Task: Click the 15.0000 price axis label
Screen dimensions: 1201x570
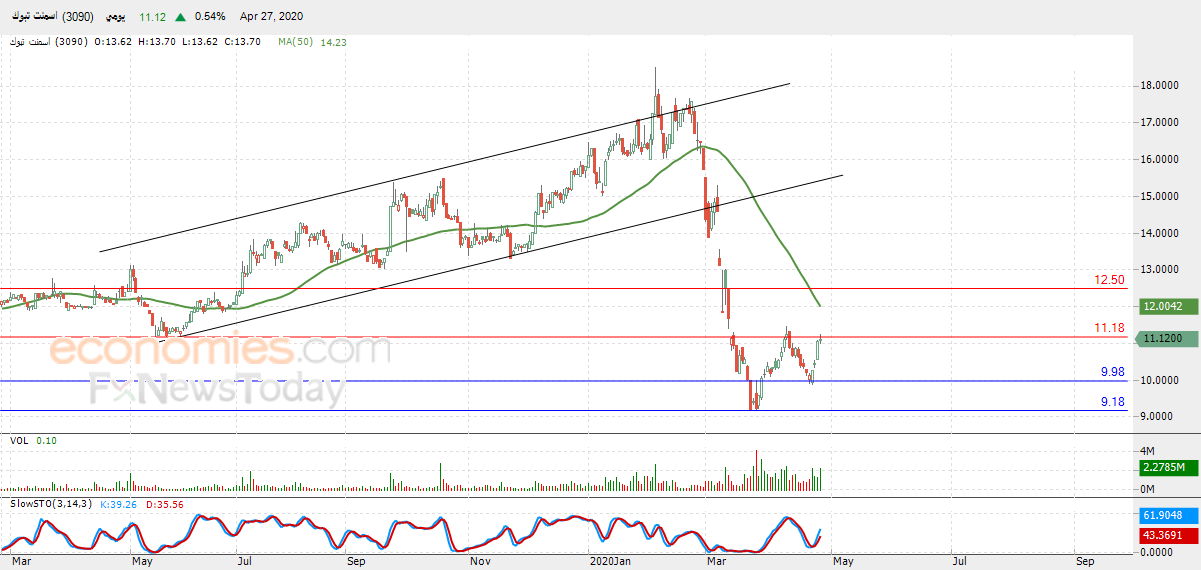Action: click(x=1162, y=197)
